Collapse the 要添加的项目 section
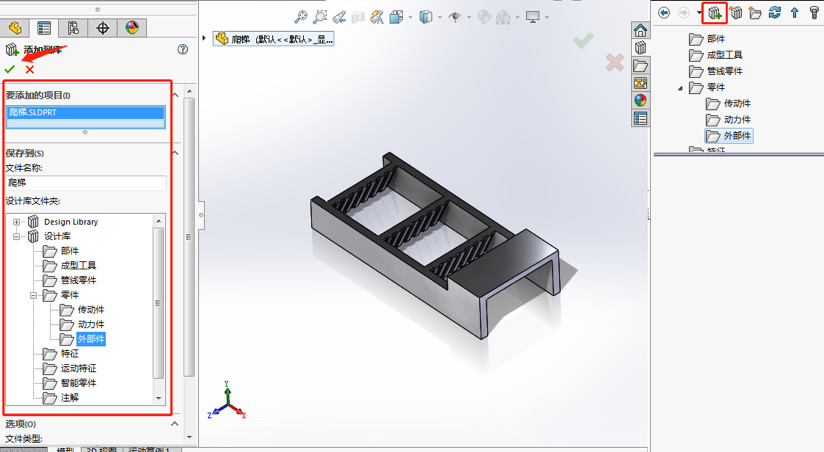 coord(176,95)
